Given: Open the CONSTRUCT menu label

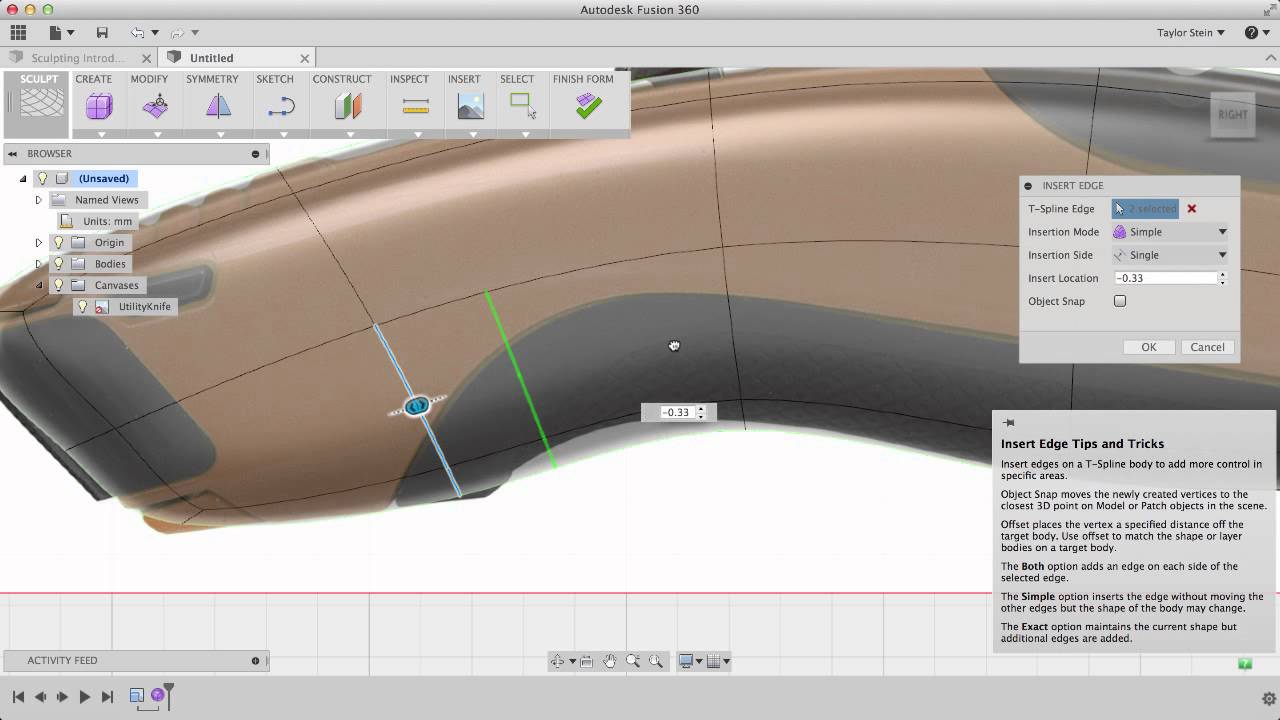Looking at the screenshot, I should coord(342,79).
